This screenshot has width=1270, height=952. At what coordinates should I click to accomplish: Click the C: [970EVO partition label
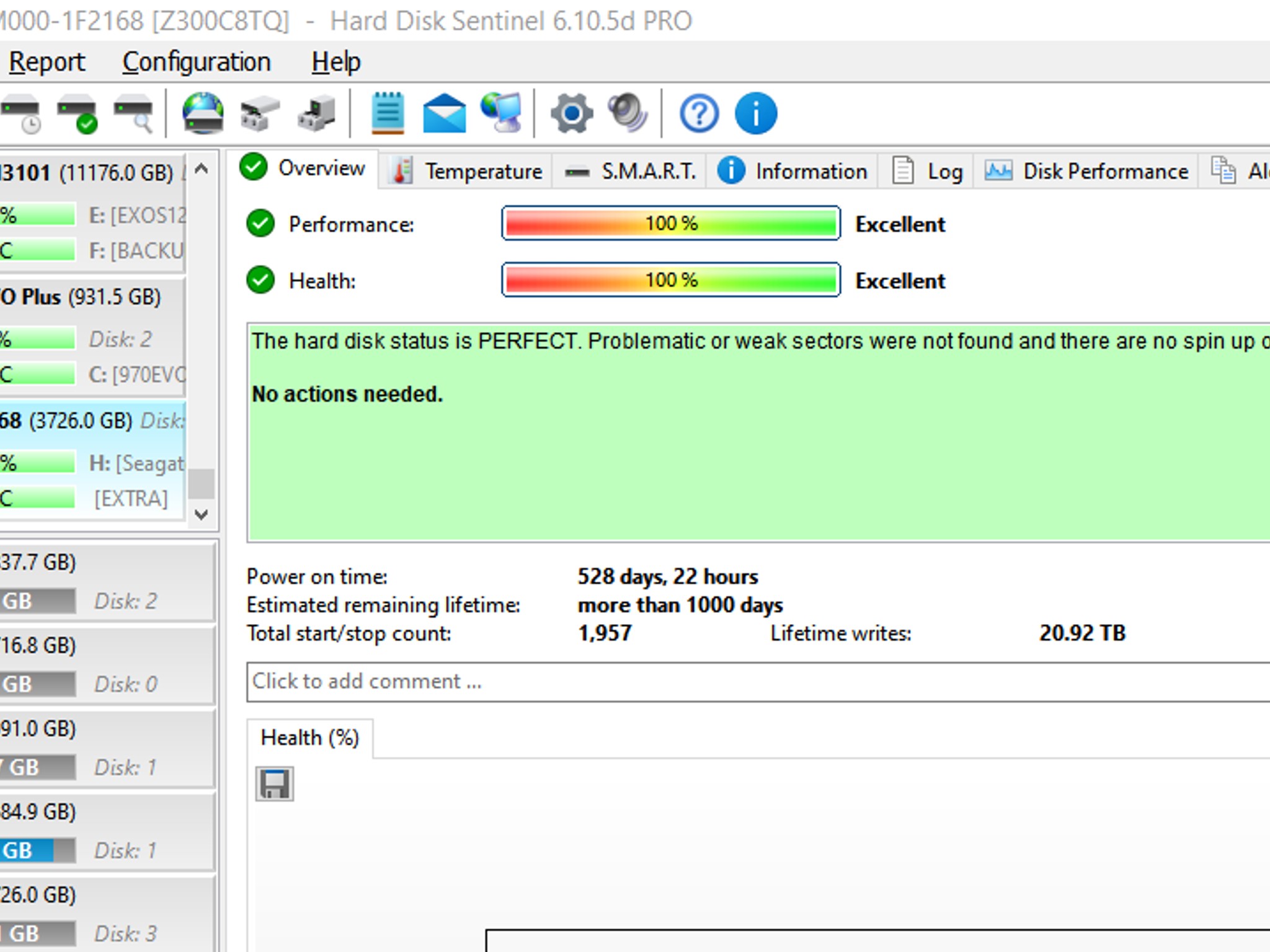[137, 375]
